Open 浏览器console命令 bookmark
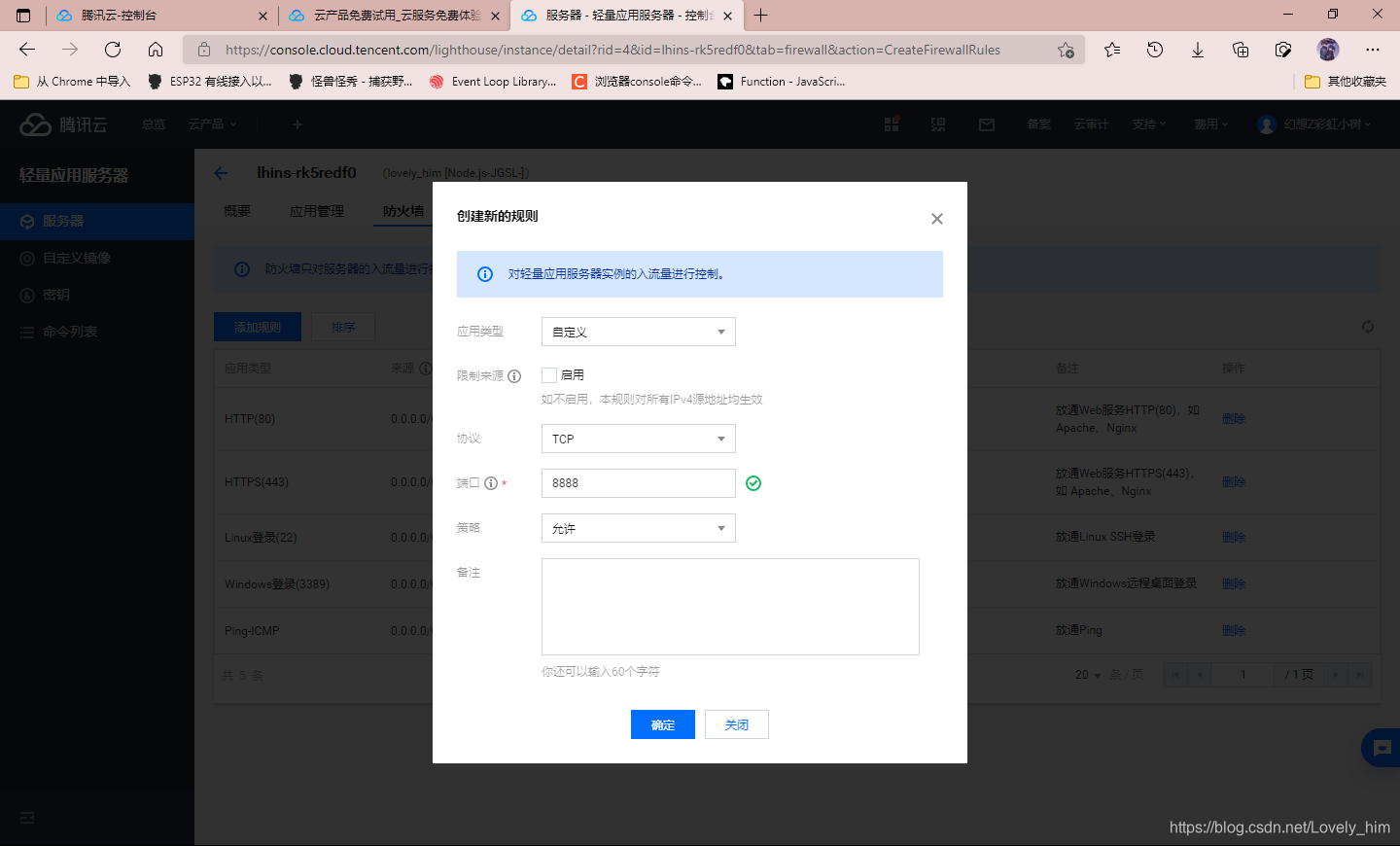Image resolution: width=1400 pixels, height=846 pixels. (637, 82)
